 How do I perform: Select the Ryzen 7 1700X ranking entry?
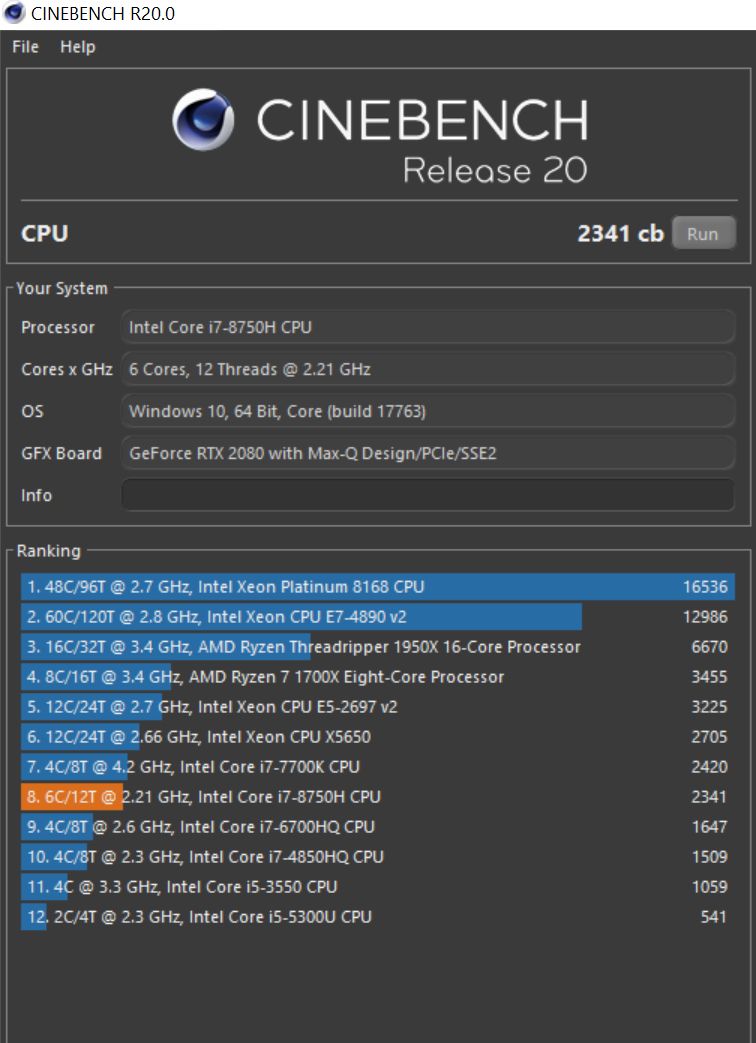(378, 676)
